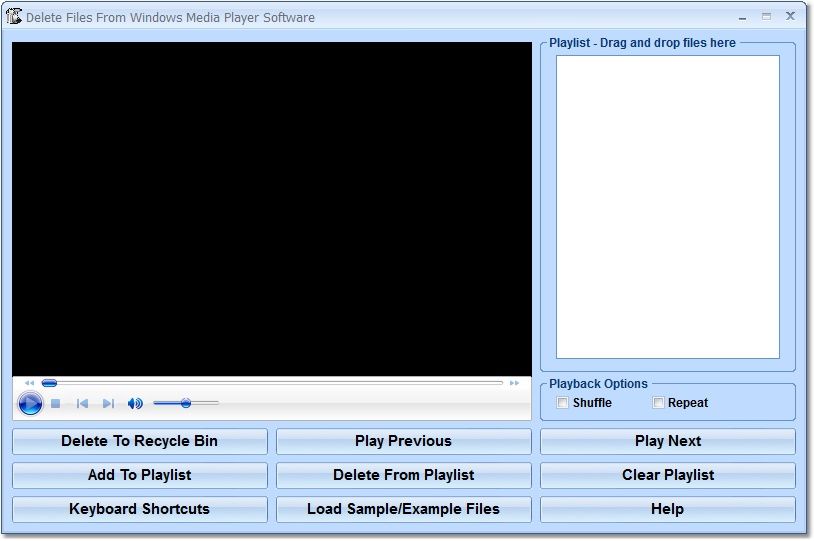Click the blue Play button
814x541 pixels.
point(30,403)
